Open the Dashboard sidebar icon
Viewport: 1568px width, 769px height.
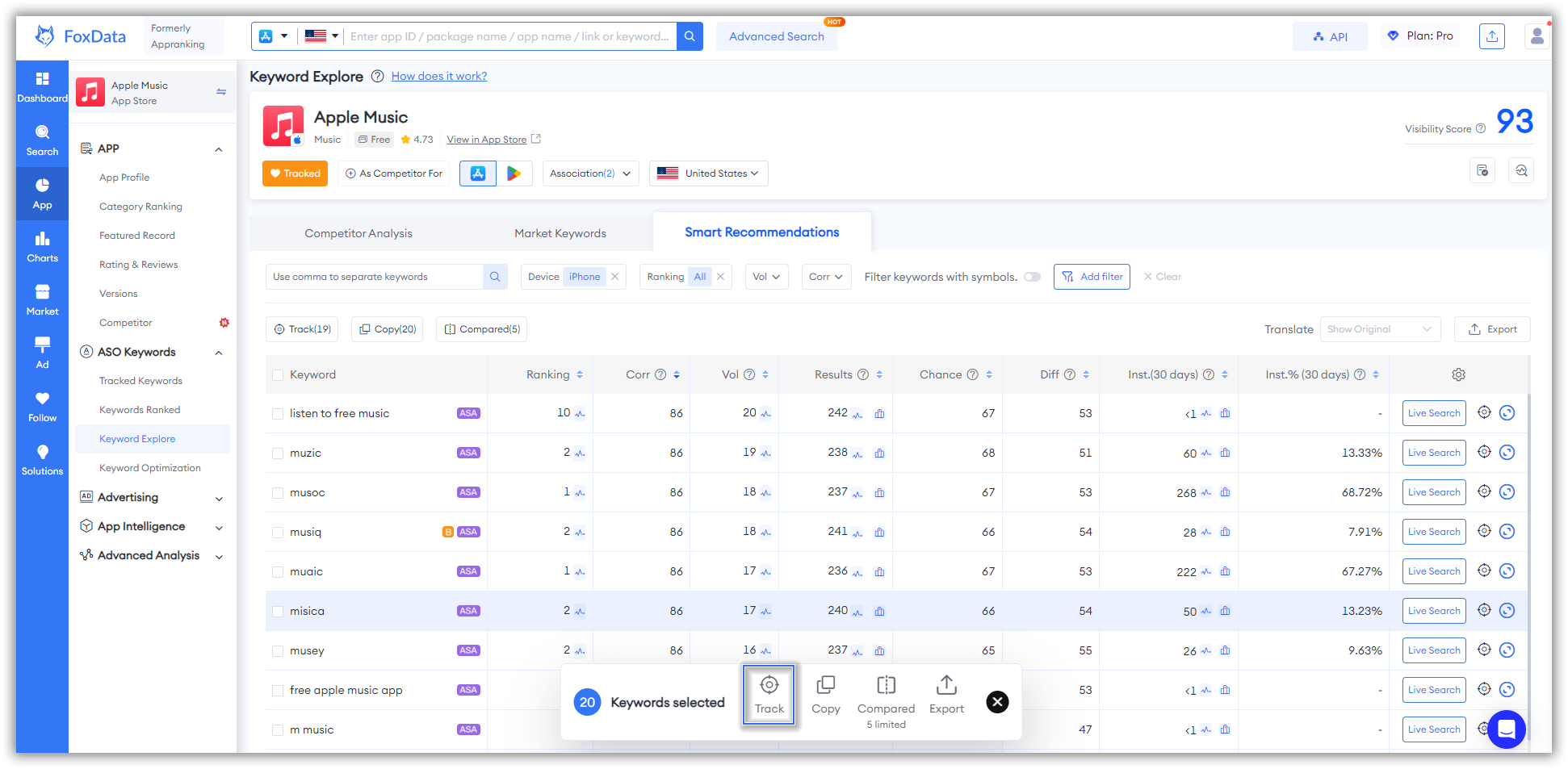42,87
